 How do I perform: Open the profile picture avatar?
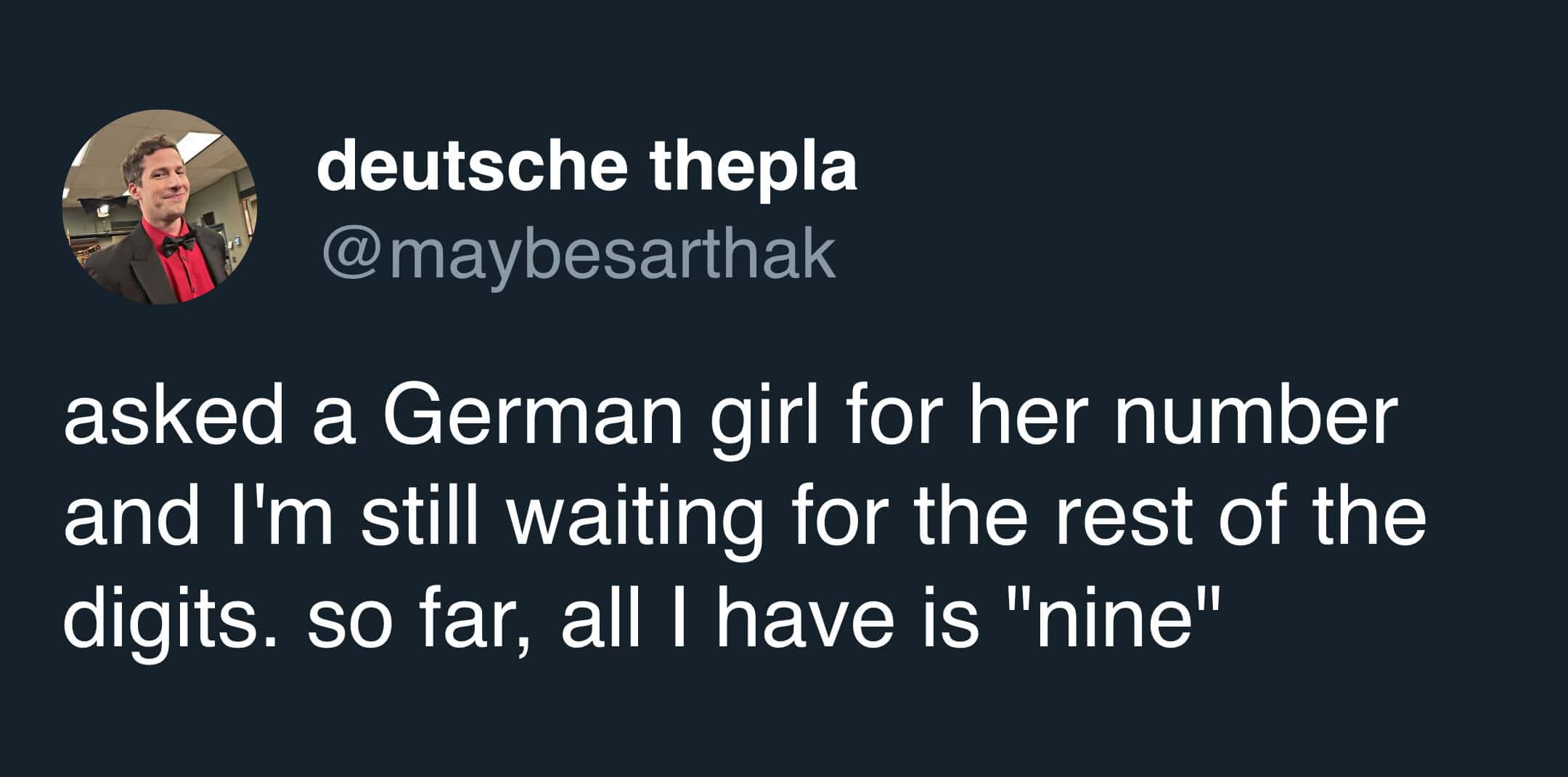point(160,207)
